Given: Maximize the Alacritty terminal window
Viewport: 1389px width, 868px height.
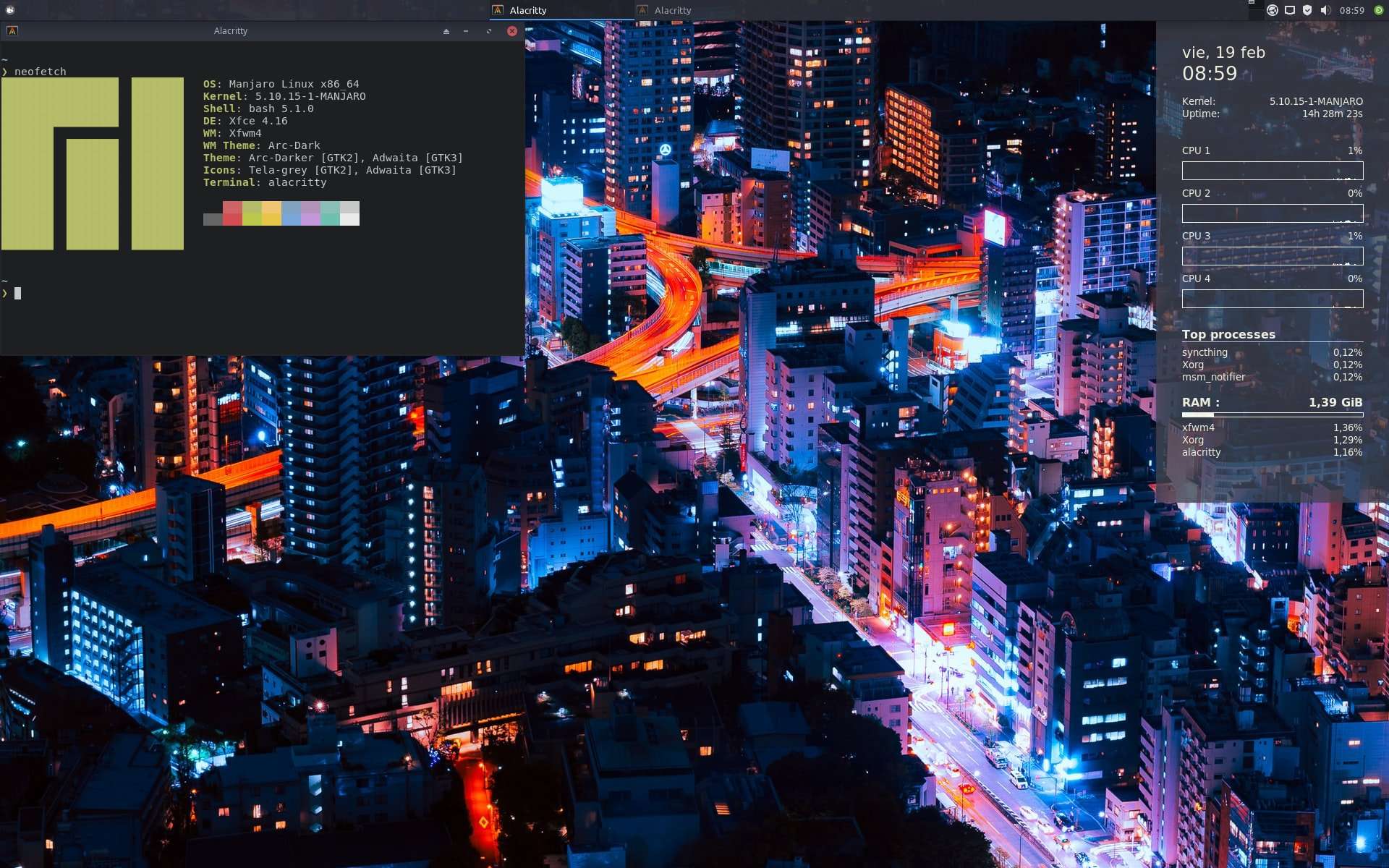Looking at the screenshot, I should pyautogui.click(x=489, y=31).
